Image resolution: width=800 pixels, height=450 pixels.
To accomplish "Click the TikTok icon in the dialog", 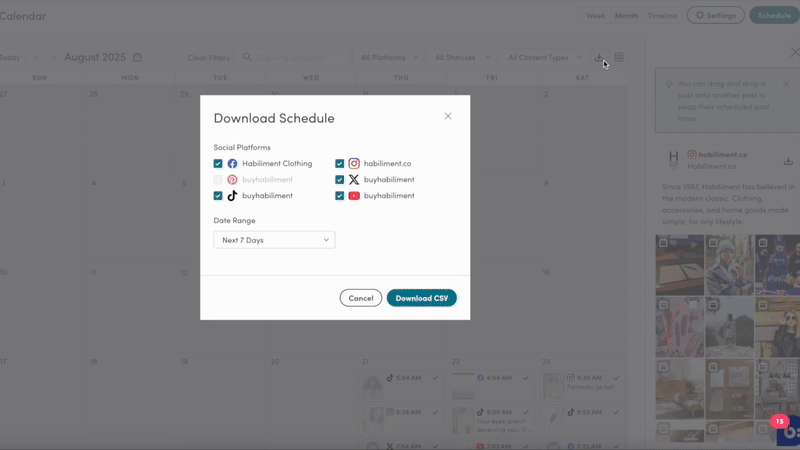I will (232, 195).
